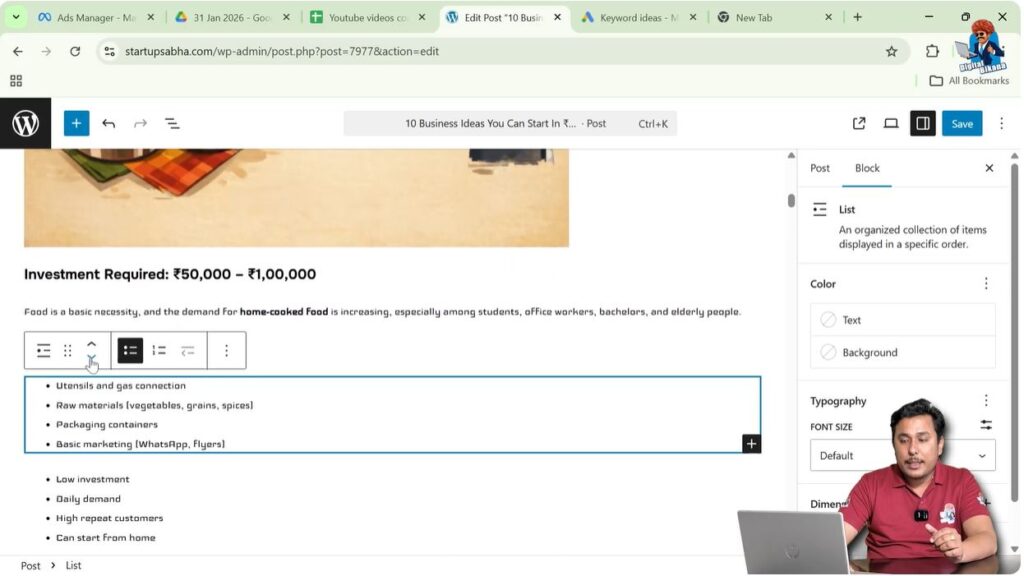Screen dimensions: 1024x576
Task: Switch to the Post settings tab
Action: [x=820, y=168]
